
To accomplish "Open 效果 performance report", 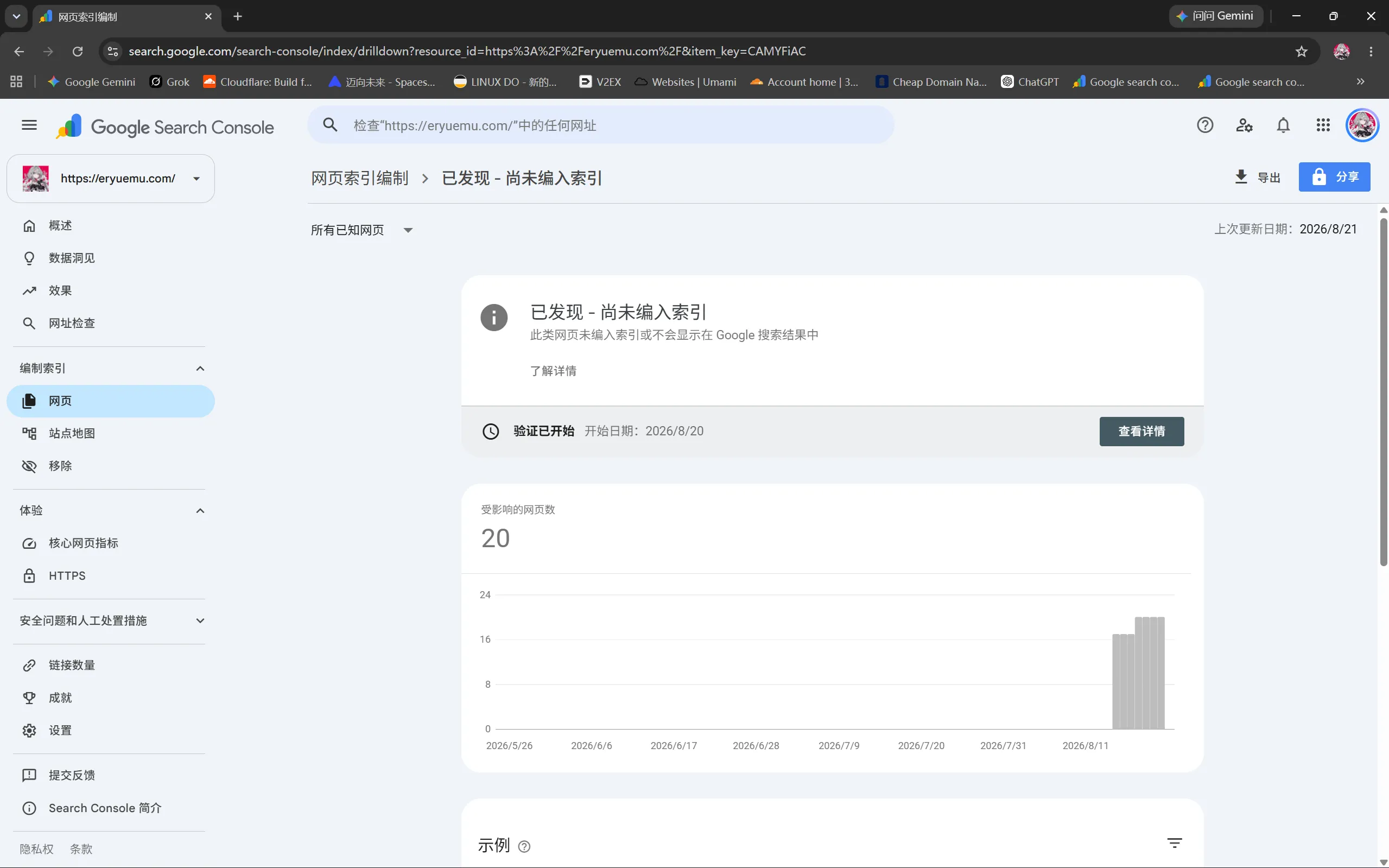I will tap(111, 290).
